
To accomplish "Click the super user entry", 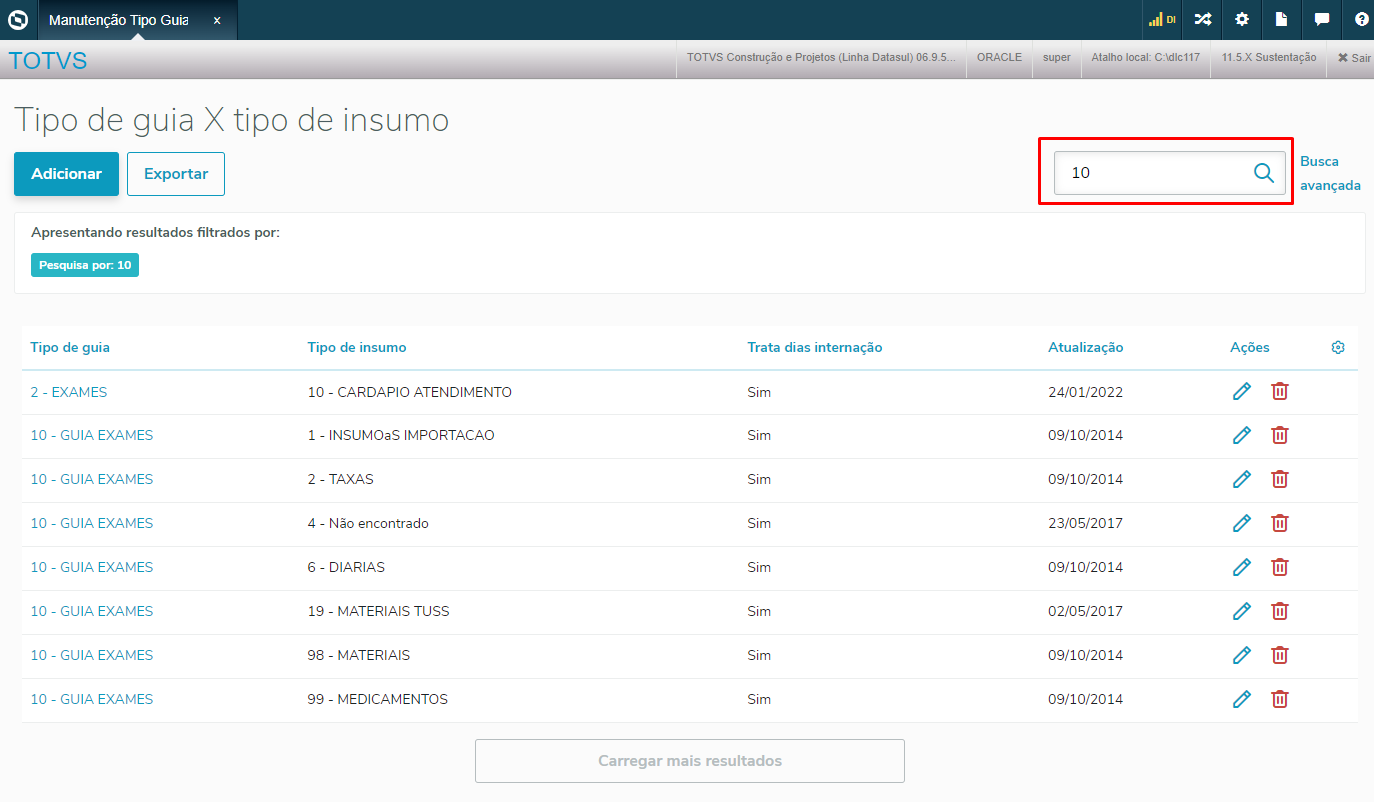I will (1057, 58).
